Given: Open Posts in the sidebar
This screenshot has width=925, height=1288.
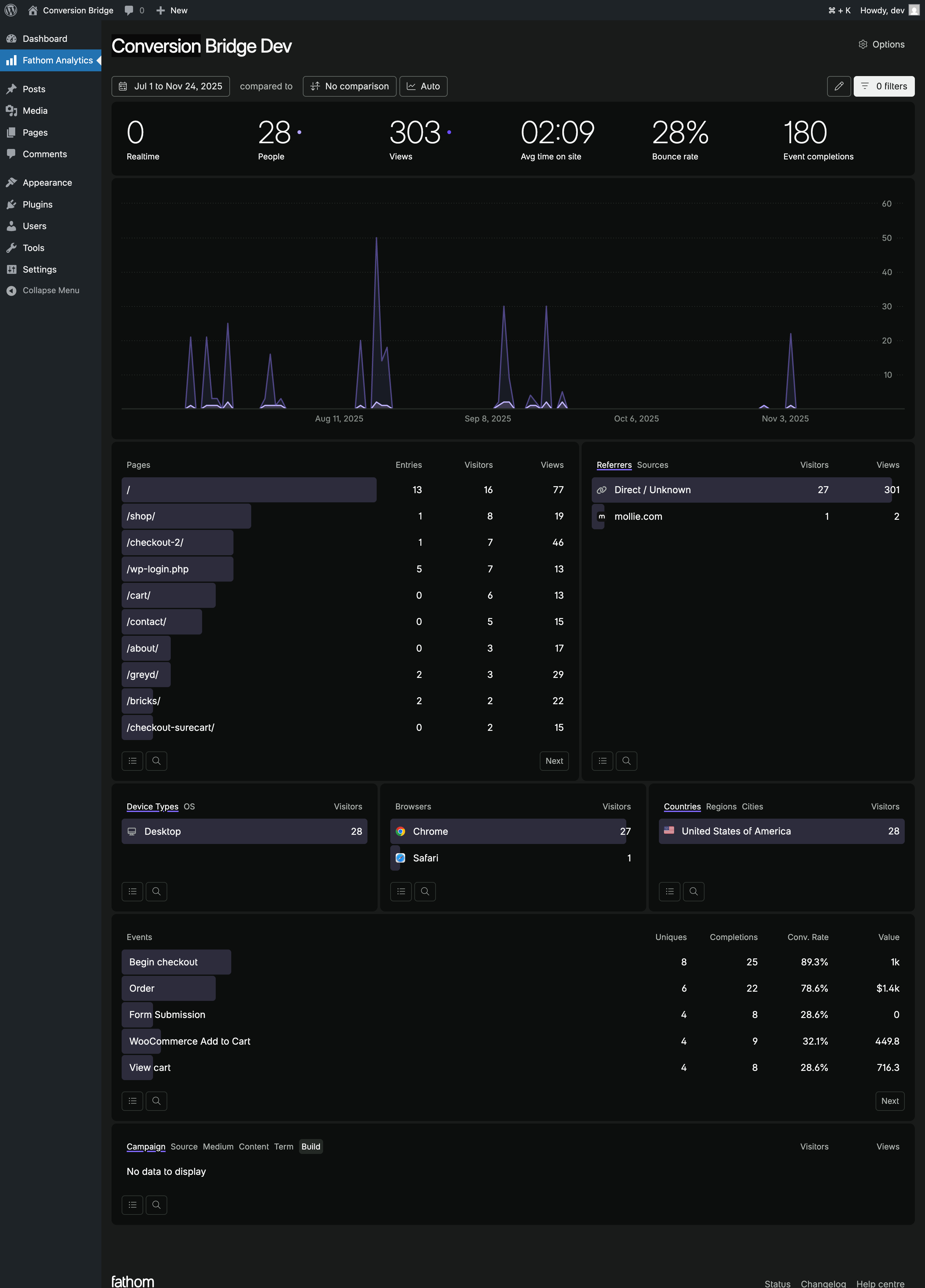Looking at the screenshot, I should pos(50,89).
